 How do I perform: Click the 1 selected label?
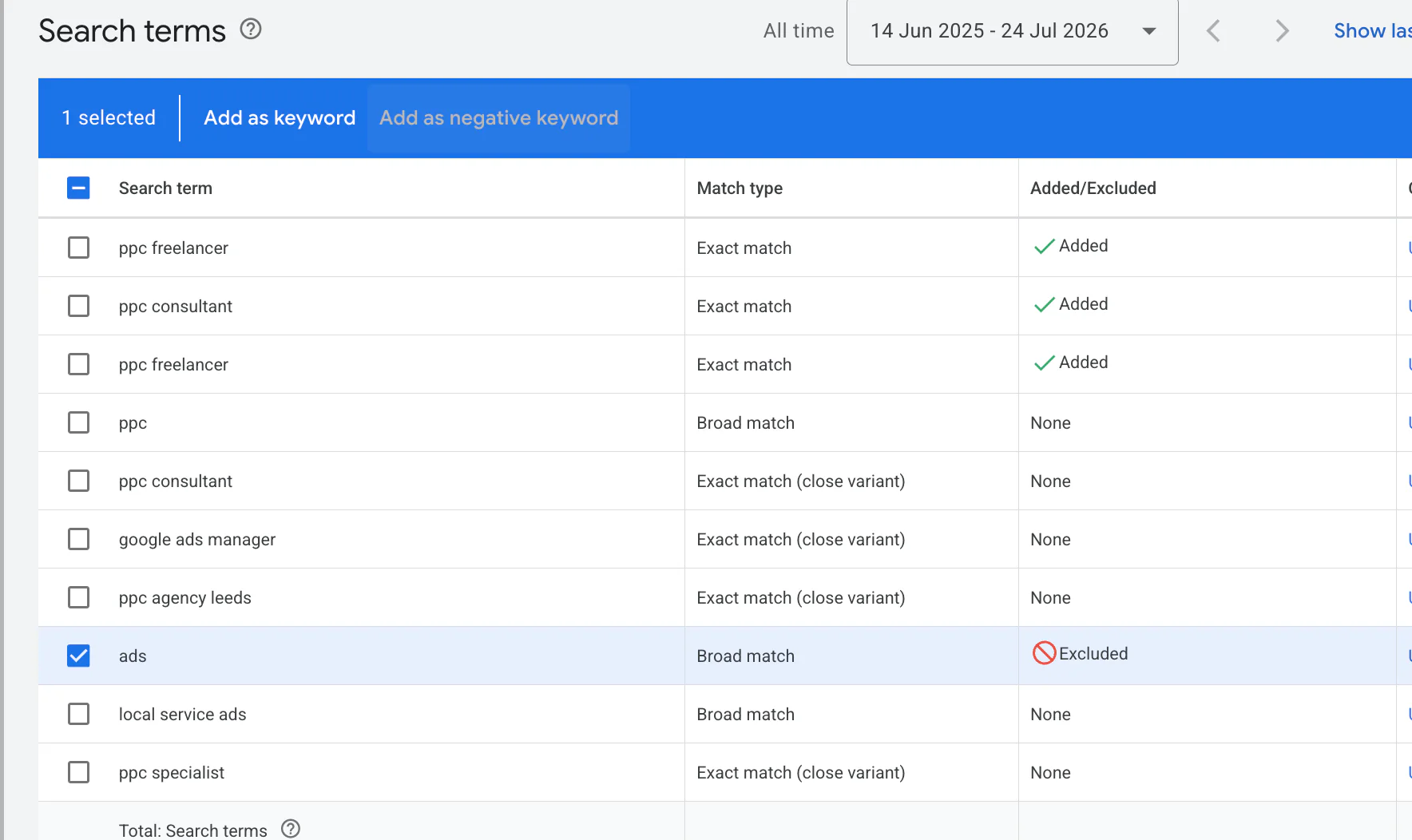coord(109,117)
